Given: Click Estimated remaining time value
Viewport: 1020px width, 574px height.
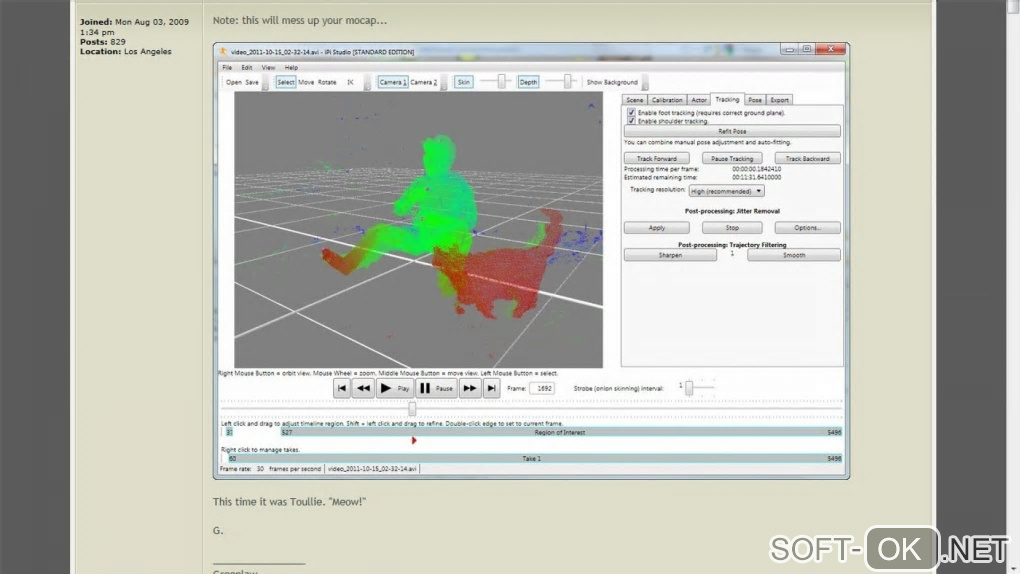Looking at the screenshot, I should [756, 177].
